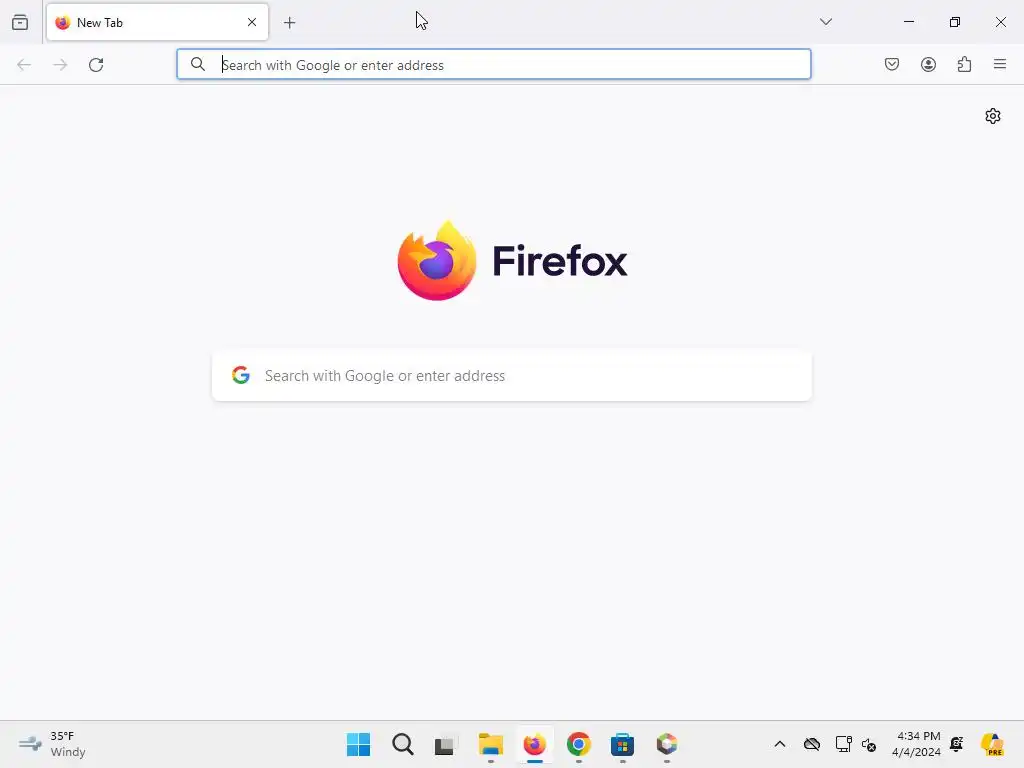
Task: Select the New Tab tab
Action: [x=157, y=22]
